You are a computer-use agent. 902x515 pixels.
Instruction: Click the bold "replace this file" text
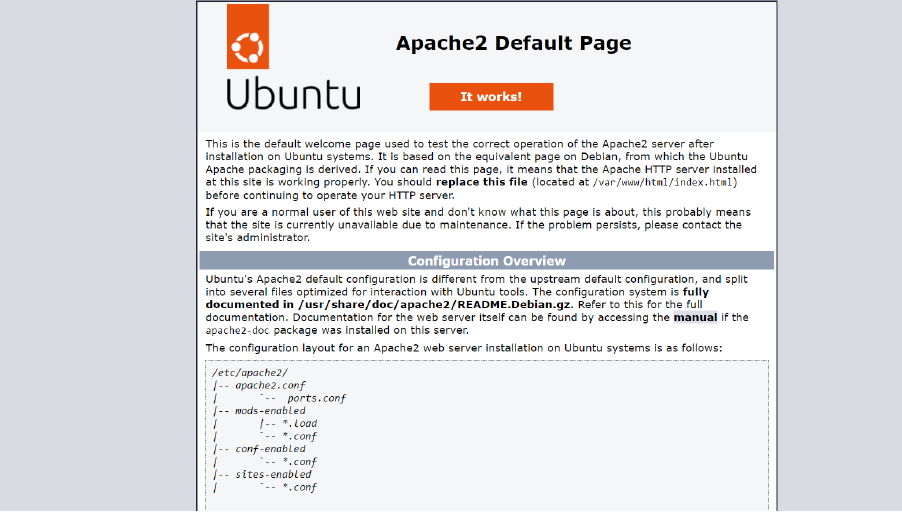click(x=481, y=182)
